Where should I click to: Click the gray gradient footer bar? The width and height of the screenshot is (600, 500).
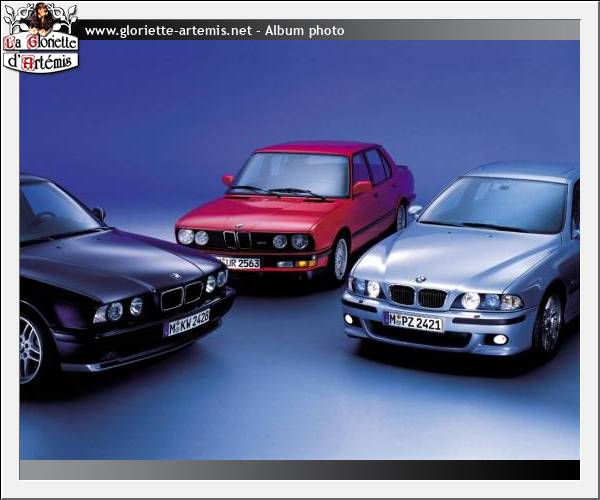point(300,470)
